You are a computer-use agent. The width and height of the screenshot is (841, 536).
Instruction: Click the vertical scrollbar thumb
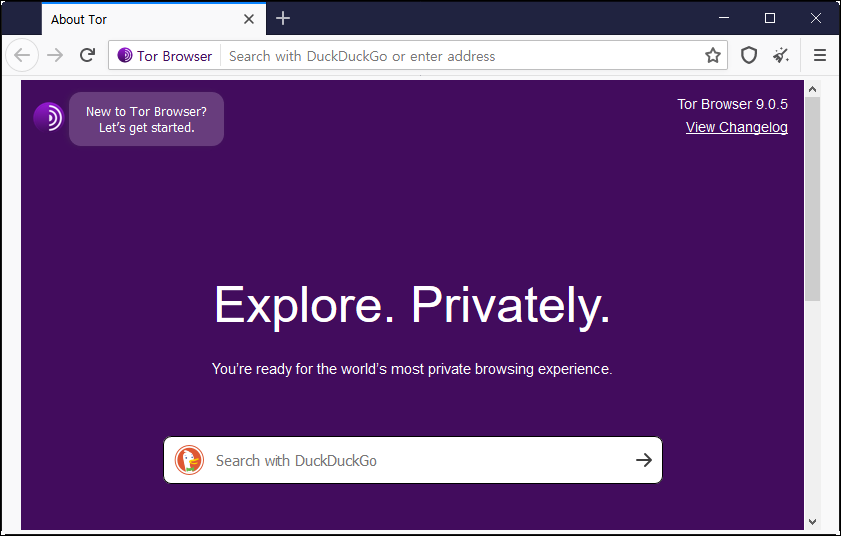click(812, 199)
